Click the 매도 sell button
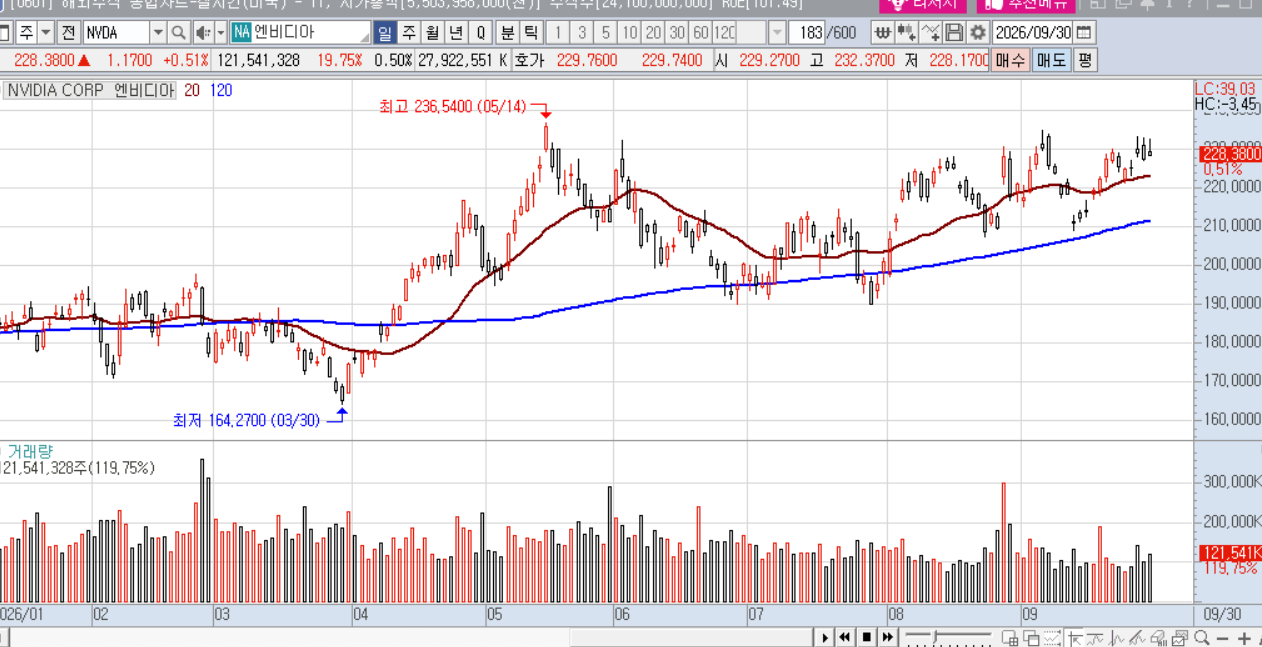This screenshot has height=647, width=1262. [x=1051, y=60]
